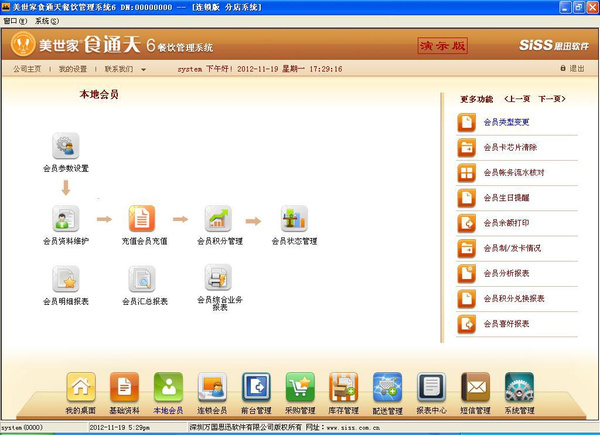The image size is (600, 435).
Task: Click the 本地会员 page heading
Action: point(99,94)
